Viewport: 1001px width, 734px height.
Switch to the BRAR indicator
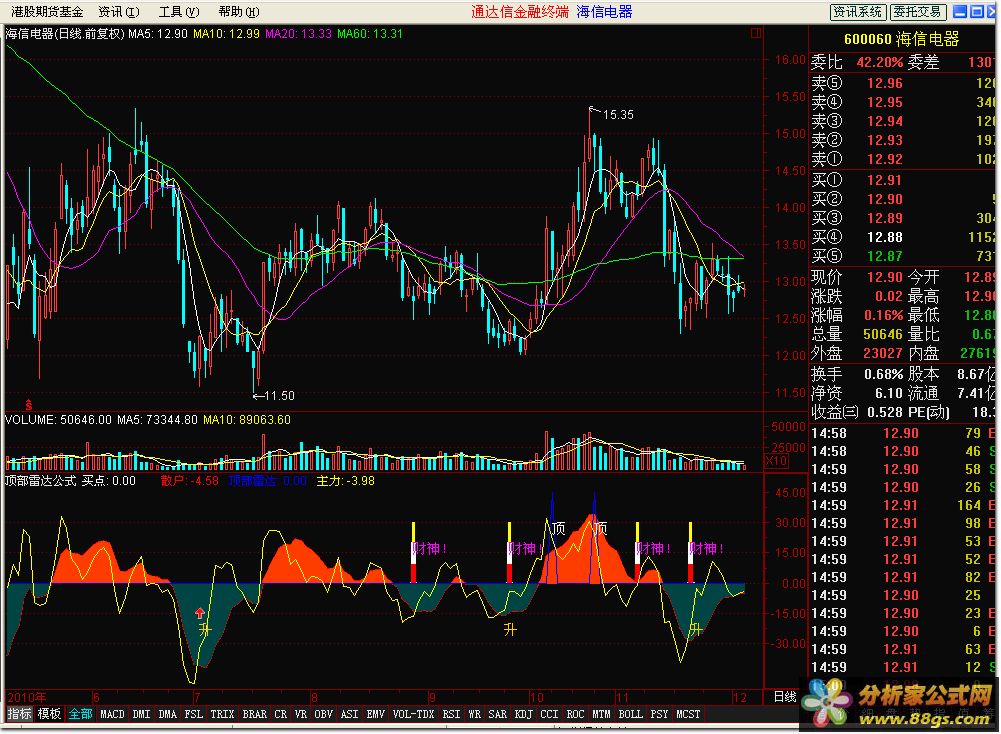[255, 714]
